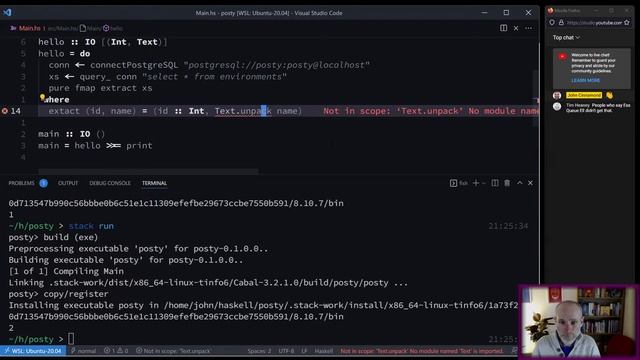Click the terminal prompt input cursor
This screenshot has width=640, height=360.
[x=71, y=339]
